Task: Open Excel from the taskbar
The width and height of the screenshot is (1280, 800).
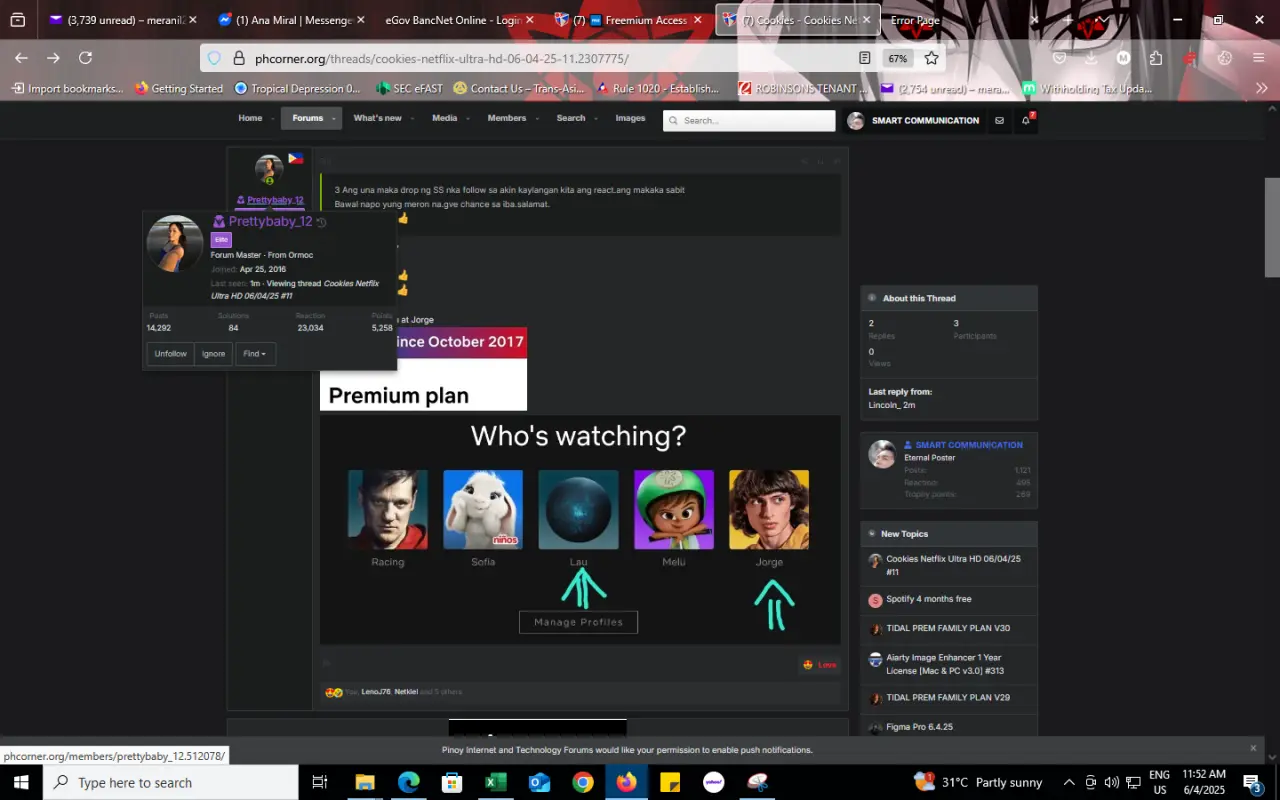Action: [x=496, y=782]
